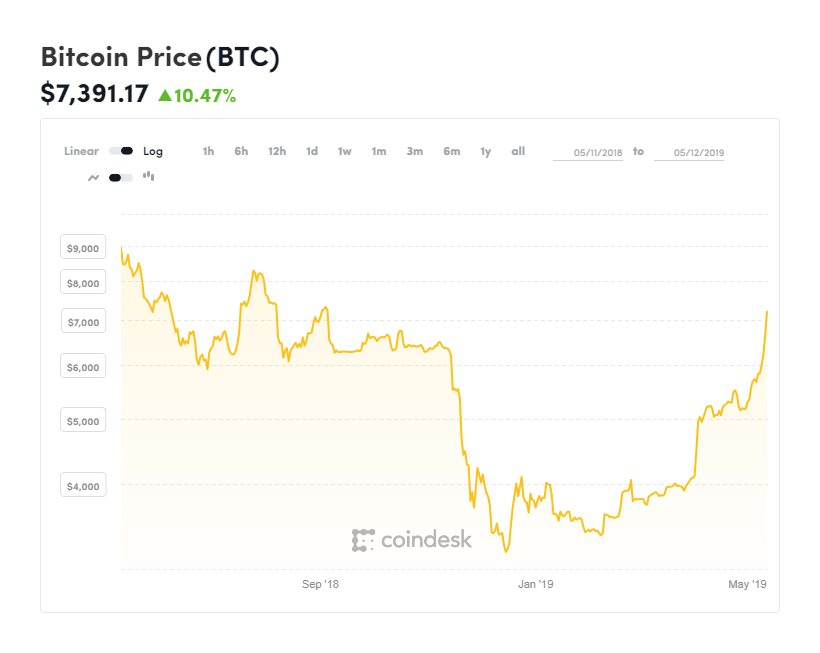Select the line chart style icon
Image resolution: width=820 pixels, height=653 pixels.
(x=94, y=177)
